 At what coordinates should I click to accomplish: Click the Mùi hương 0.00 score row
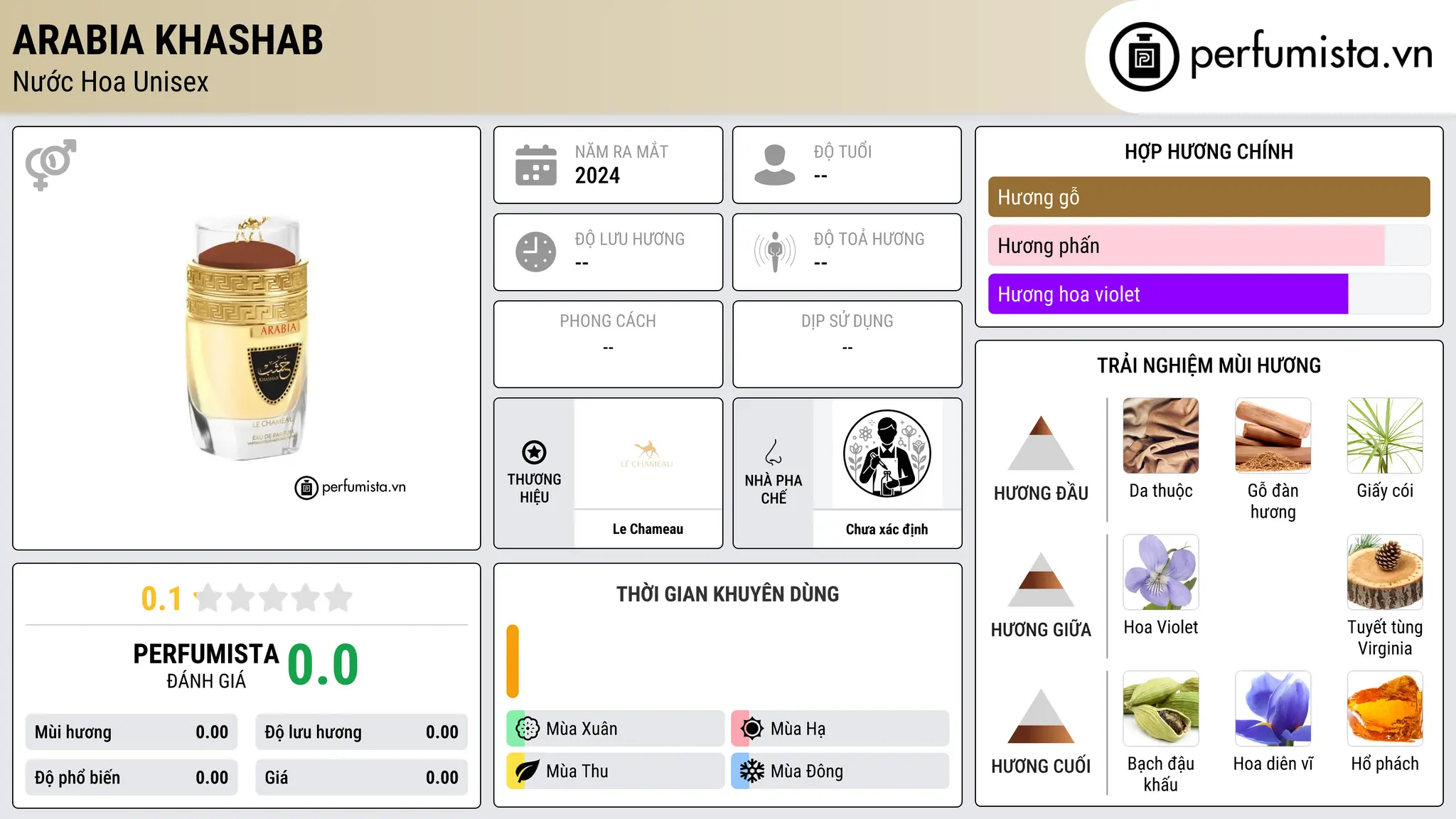pos(132,732)
